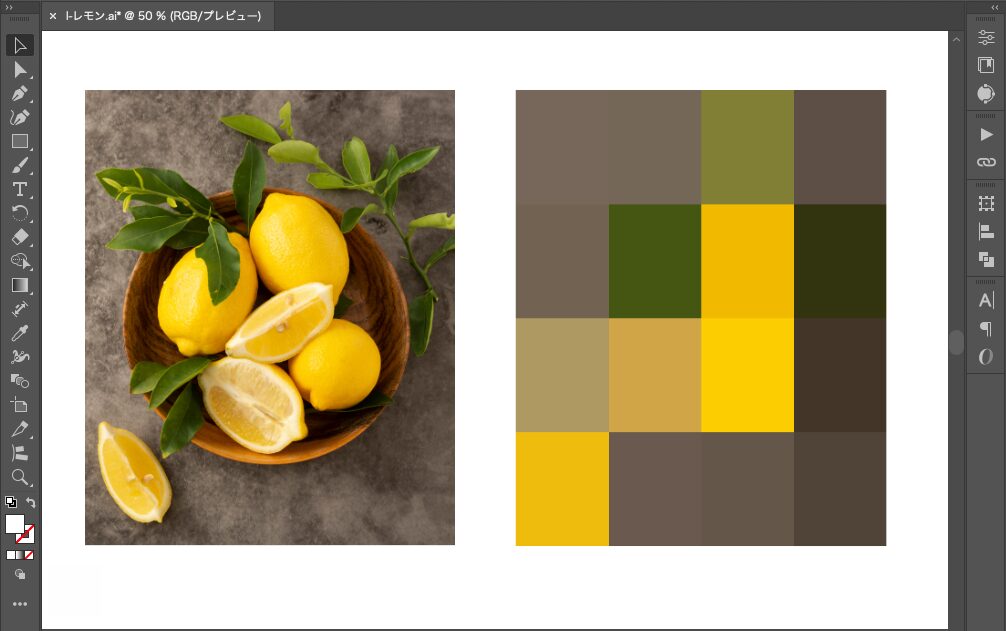Click the white Fill color box
This screenshot has height=631, width=1006.
tap(15, 524)
